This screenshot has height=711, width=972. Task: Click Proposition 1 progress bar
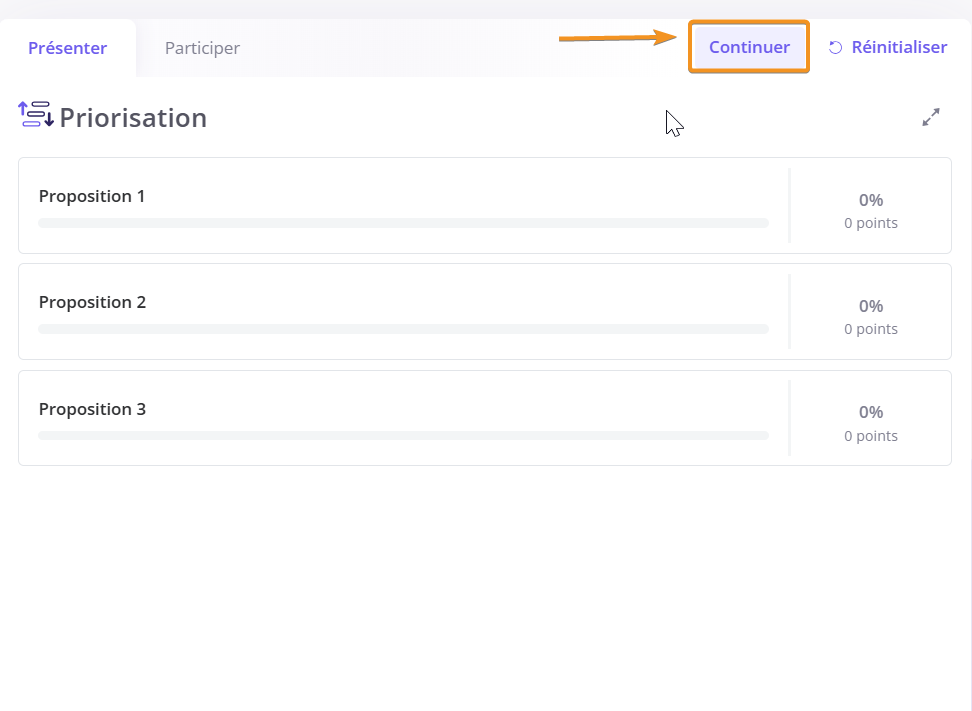[404, 223]
